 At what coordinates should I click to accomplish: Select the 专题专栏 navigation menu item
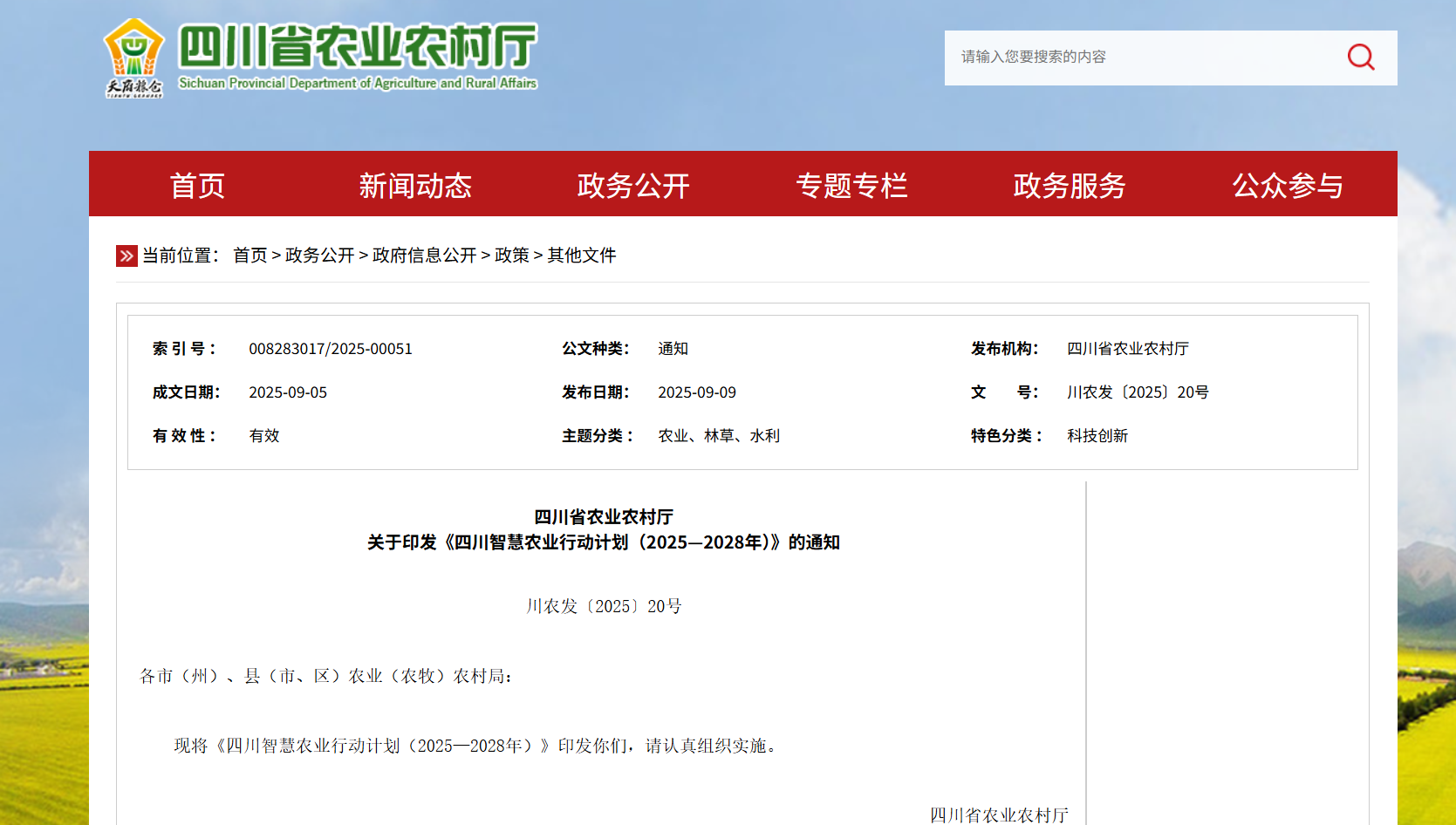[x=853, y=185]
